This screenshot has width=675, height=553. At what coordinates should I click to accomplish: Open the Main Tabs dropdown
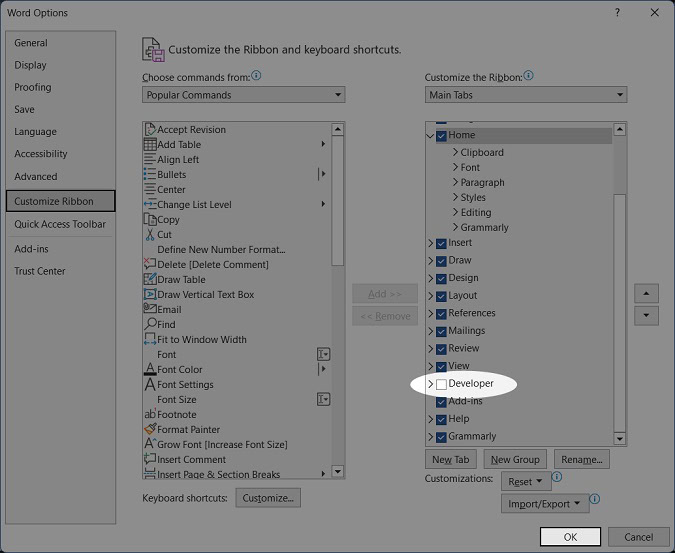coord(526,95)
